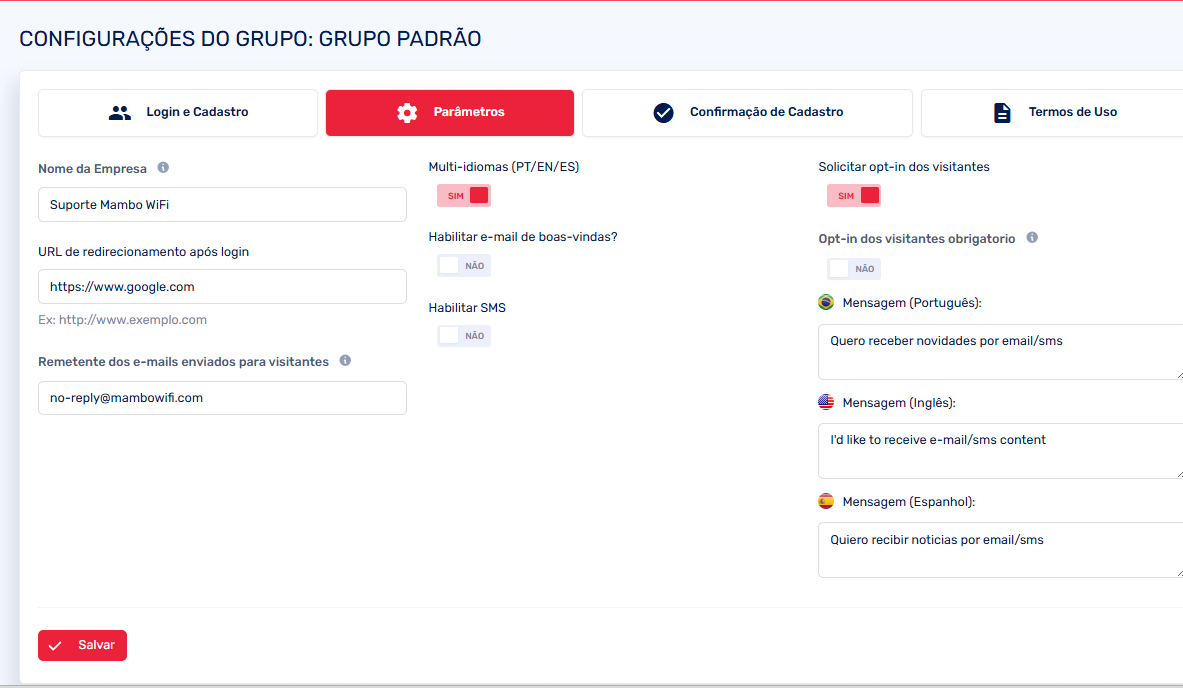Click info icon next to Remetente dos e-mails

pyautogui.click(x=345, y=361)
